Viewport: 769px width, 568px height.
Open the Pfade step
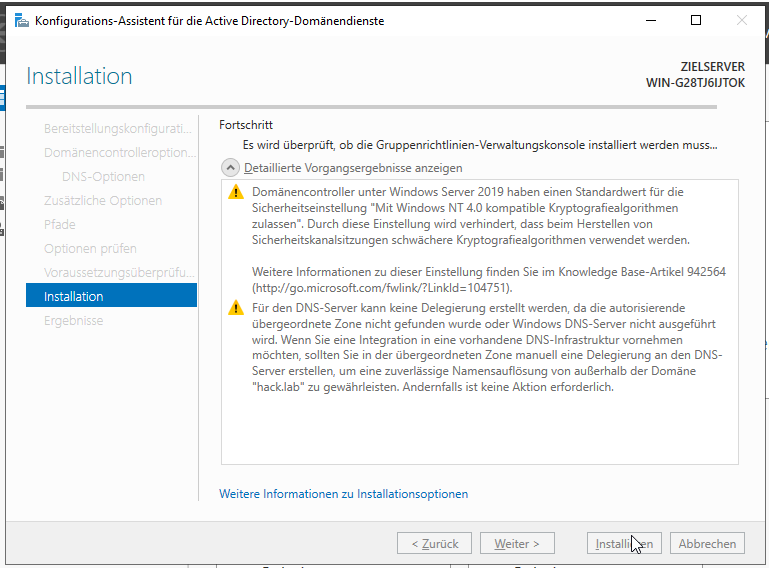(x=60, y=225)
